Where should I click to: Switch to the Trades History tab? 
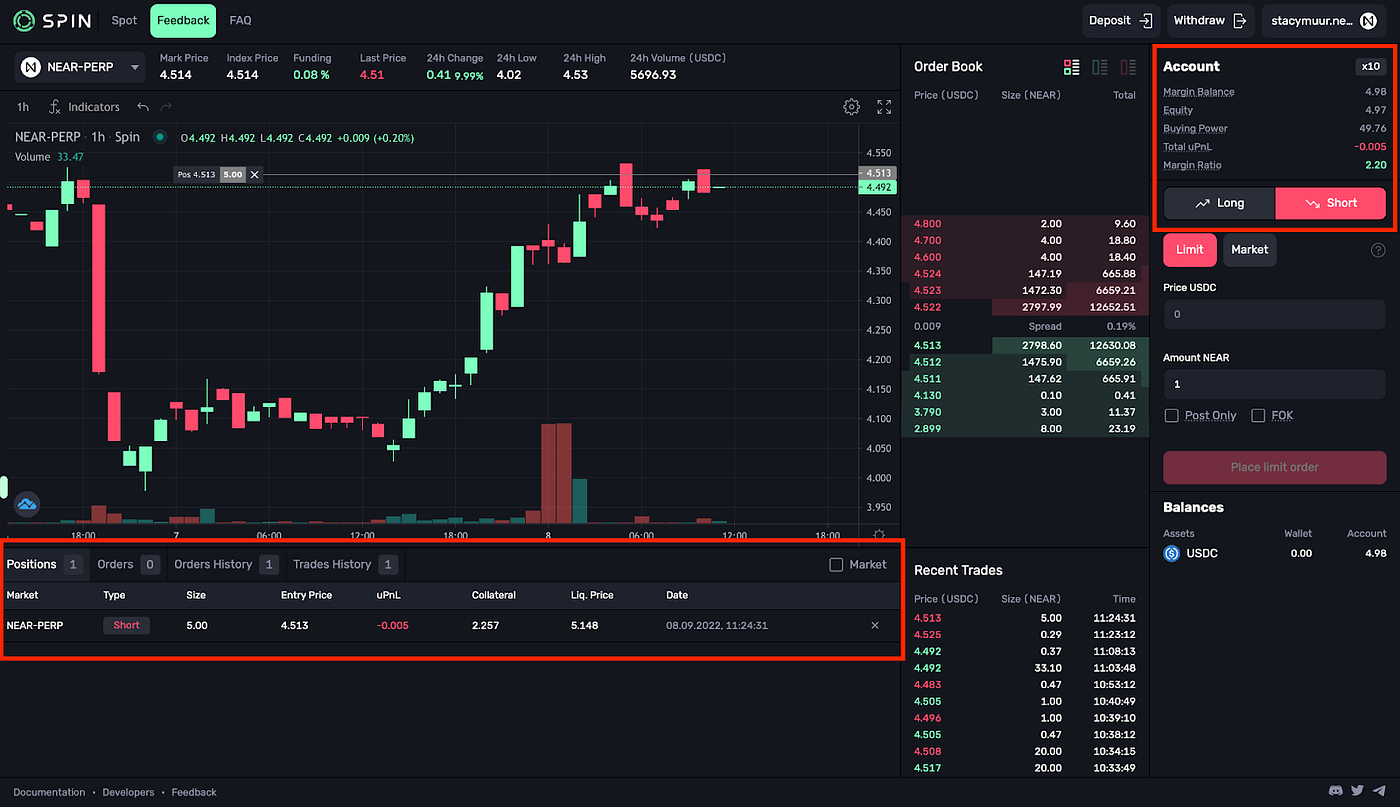[x=345, y=565]
